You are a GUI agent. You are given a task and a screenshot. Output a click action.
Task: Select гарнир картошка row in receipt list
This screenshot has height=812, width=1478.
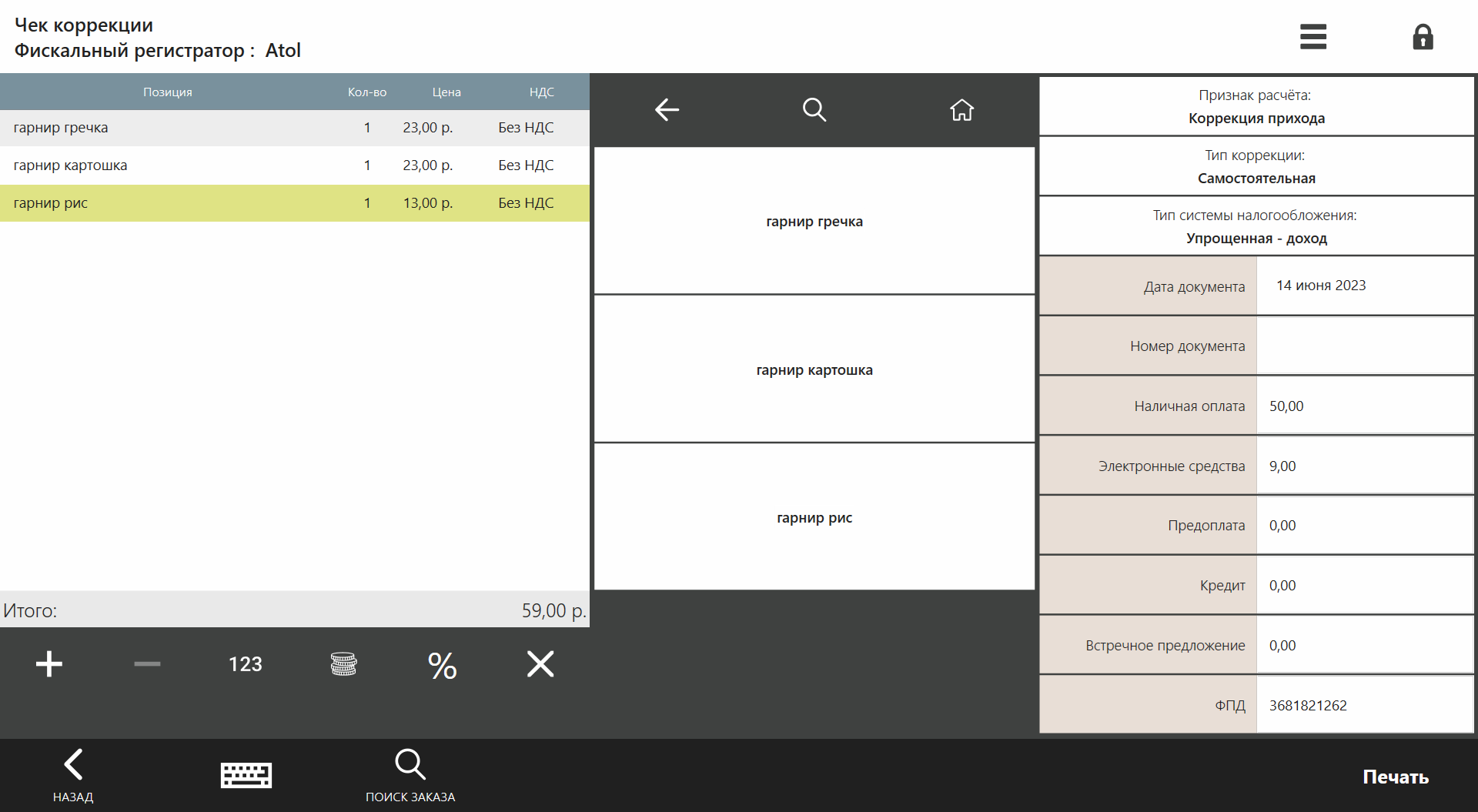295,165
